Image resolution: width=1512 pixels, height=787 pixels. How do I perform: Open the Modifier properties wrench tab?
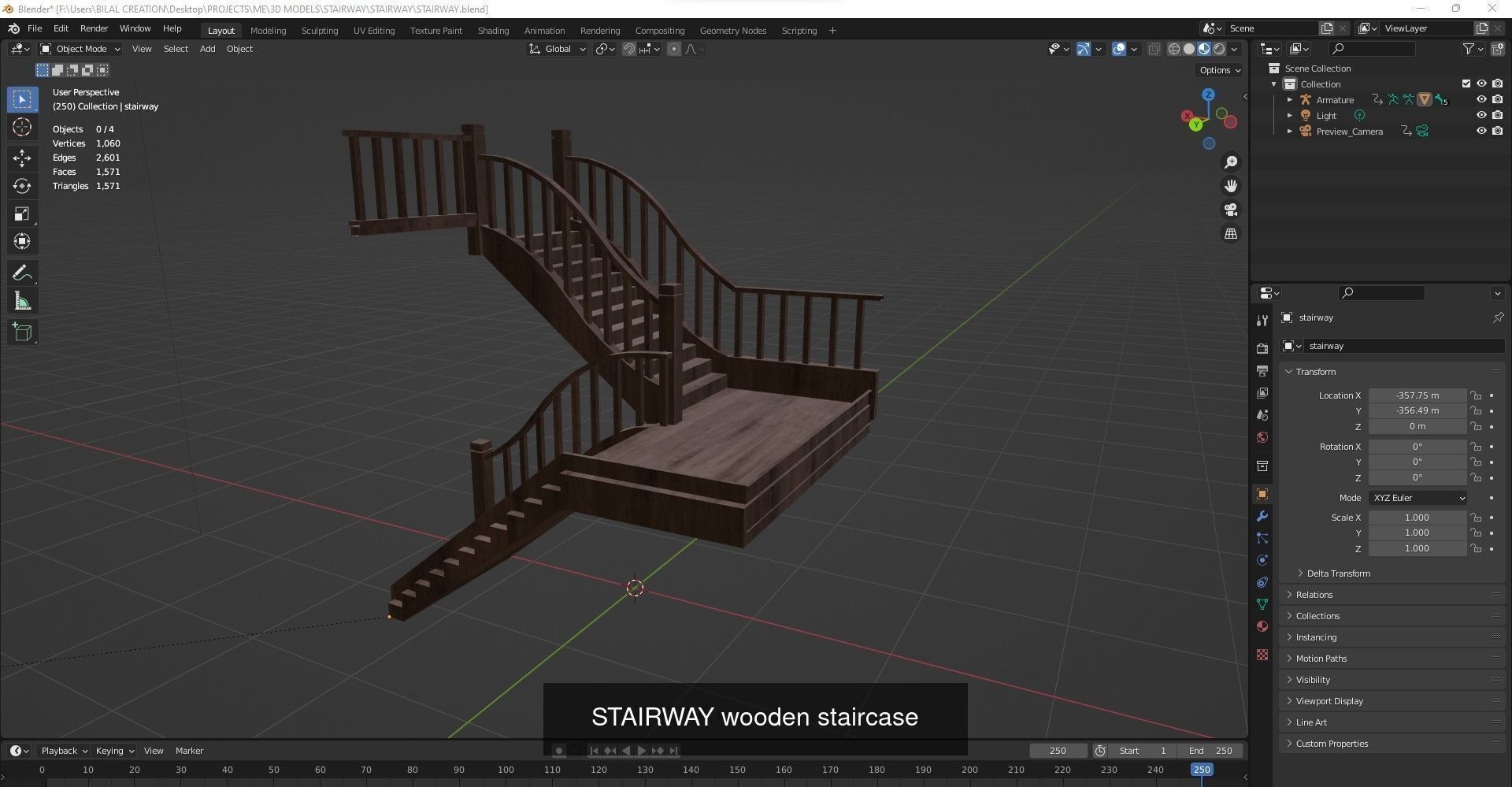point(1262,516)
